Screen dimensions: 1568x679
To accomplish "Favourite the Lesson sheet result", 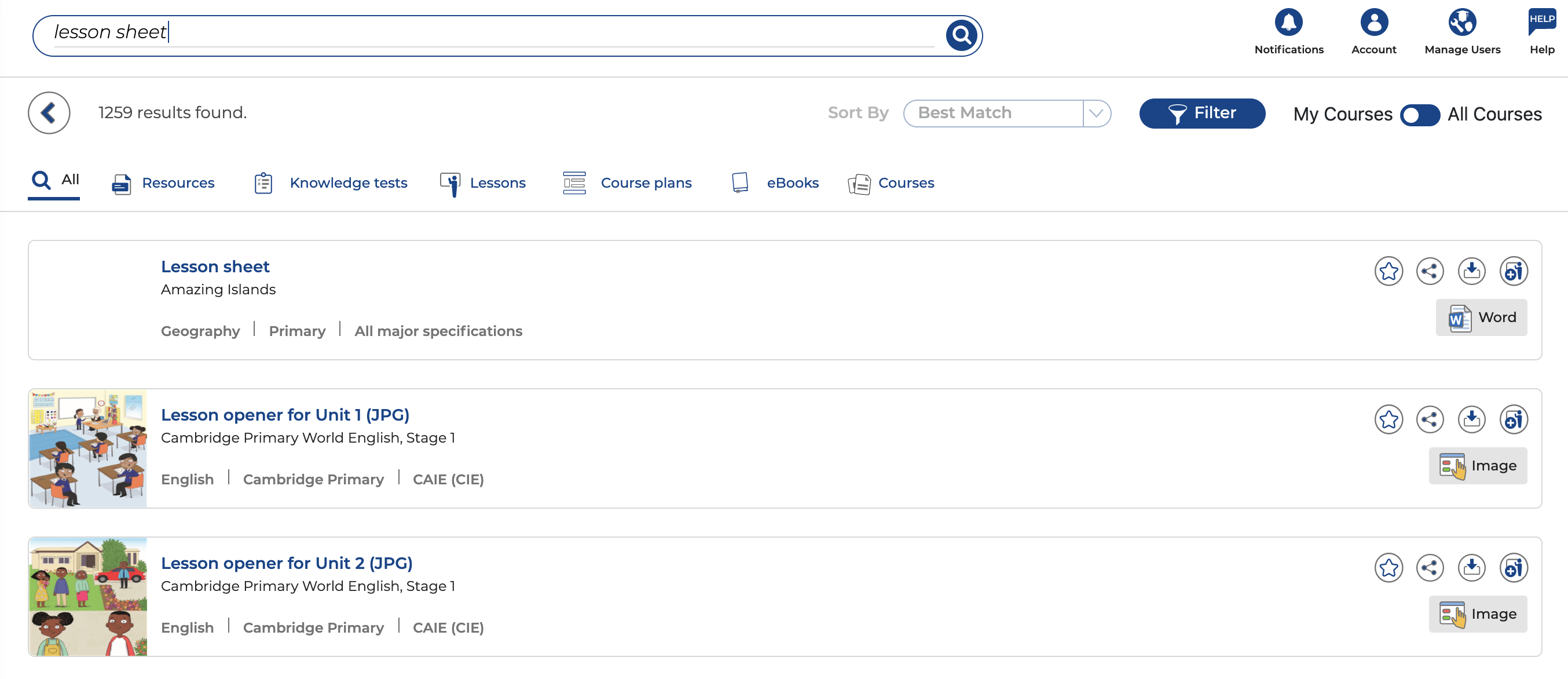I will pos(1388,271).
